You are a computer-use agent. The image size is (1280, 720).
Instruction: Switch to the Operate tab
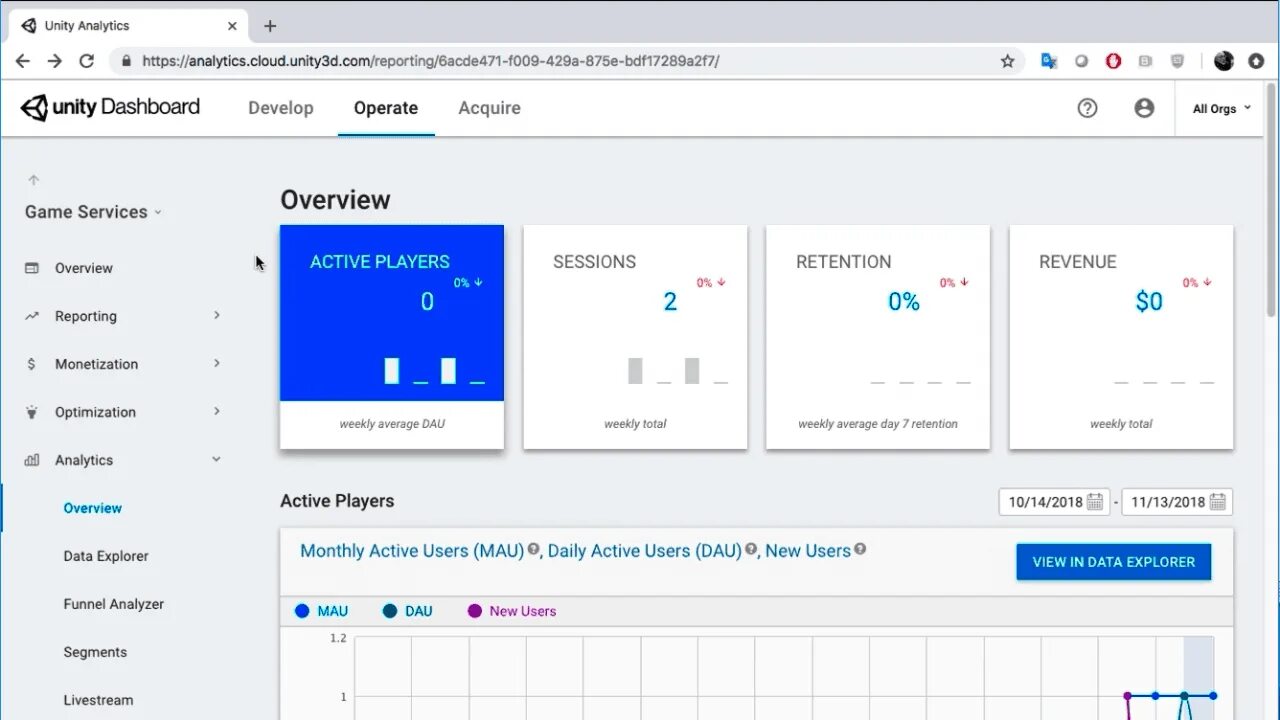tap(386, 108)
